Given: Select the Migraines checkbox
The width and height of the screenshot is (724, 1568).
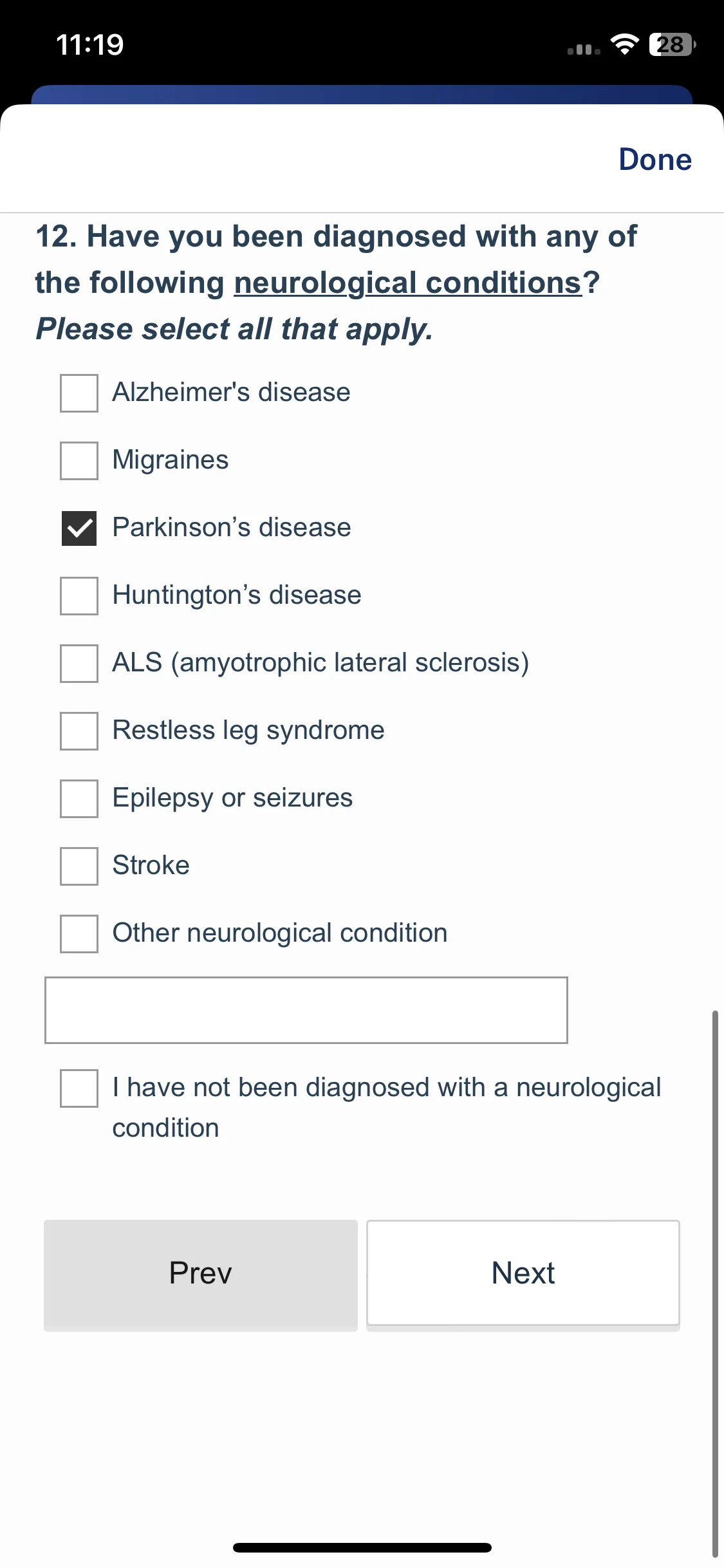Looking at the screenshot, I should (79, 460).
